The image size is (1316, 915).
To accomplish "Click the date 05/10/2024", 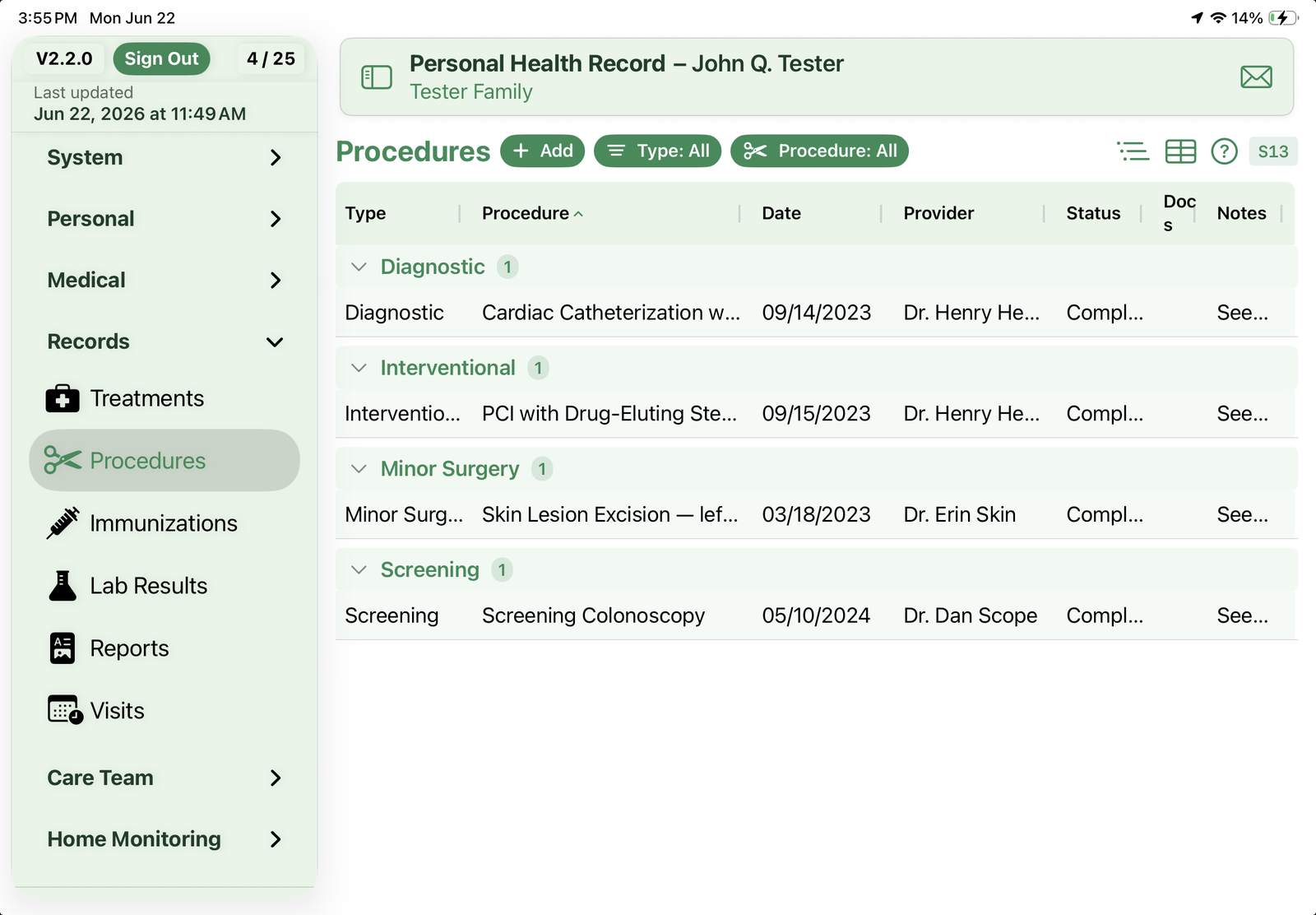I will [816, 615].
